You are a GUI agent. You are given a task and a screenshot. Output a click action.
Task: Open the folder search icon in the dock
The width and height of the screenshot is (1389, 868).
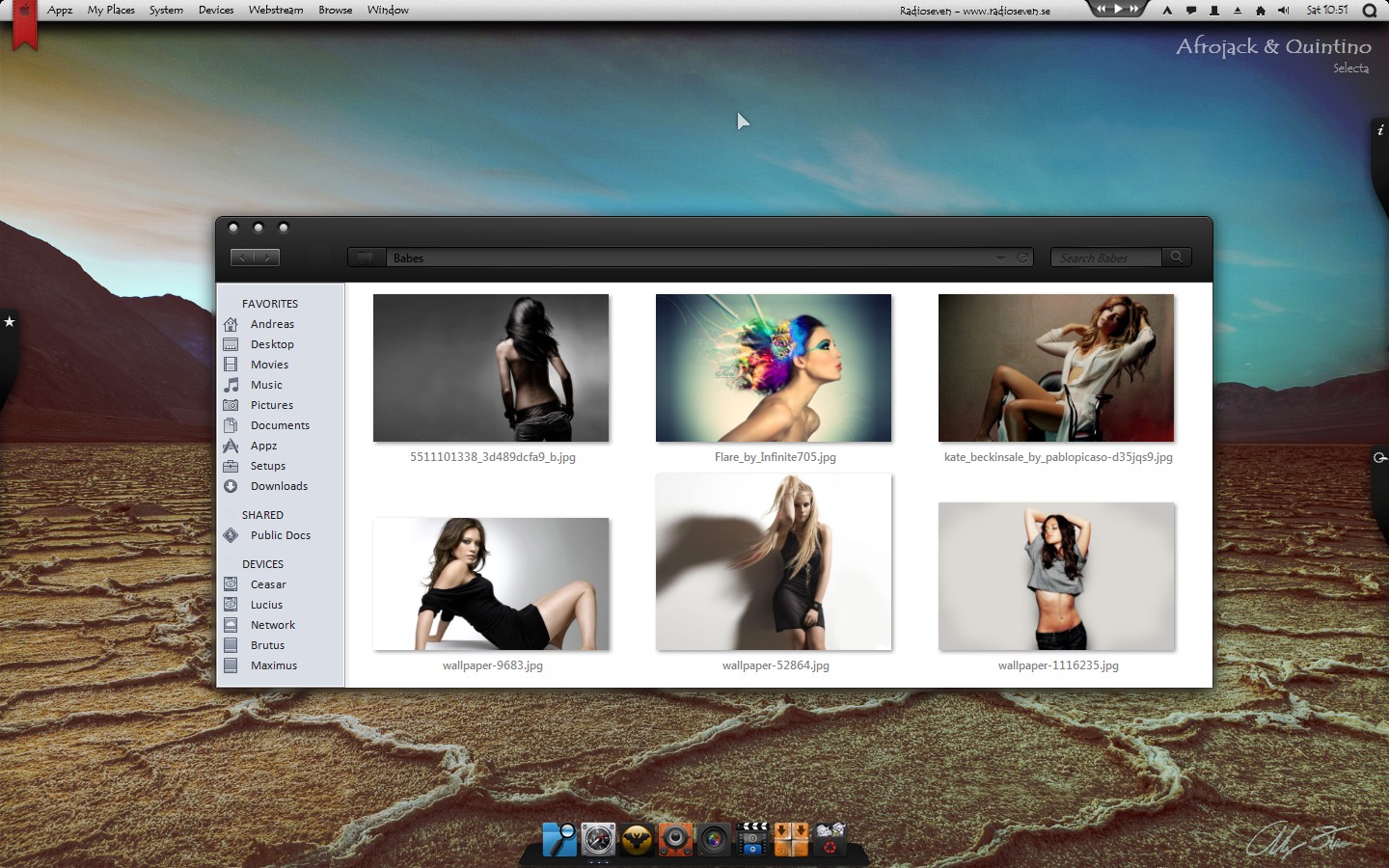559,839
